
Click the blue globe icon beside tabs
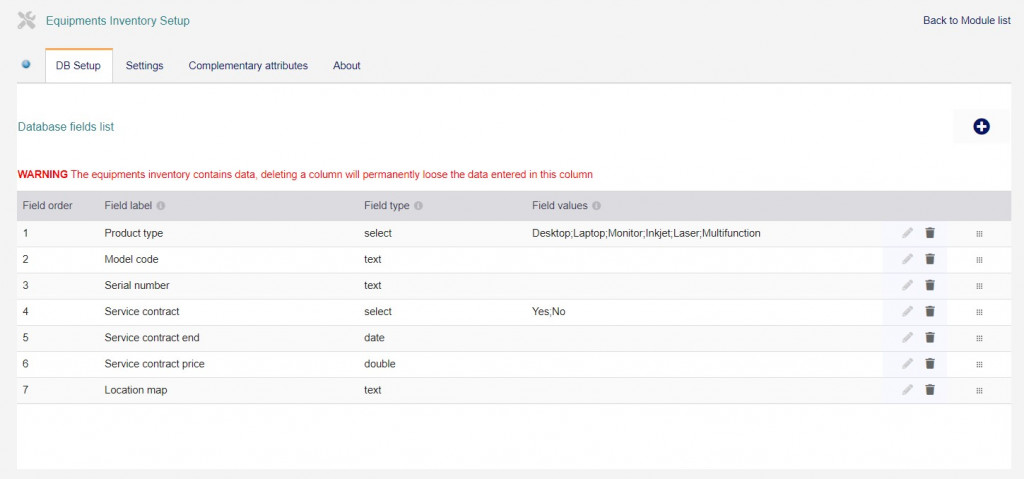[x=26, y=65]
